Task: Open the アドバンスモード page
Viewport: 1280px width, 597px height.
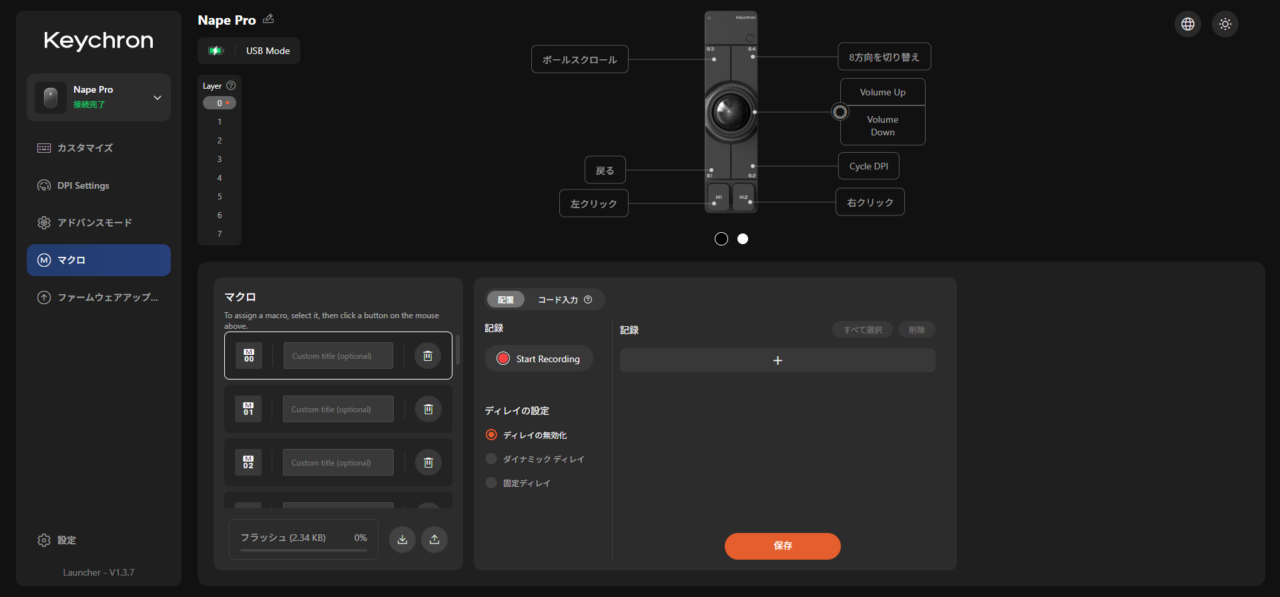Action: [x=99, y=223]
